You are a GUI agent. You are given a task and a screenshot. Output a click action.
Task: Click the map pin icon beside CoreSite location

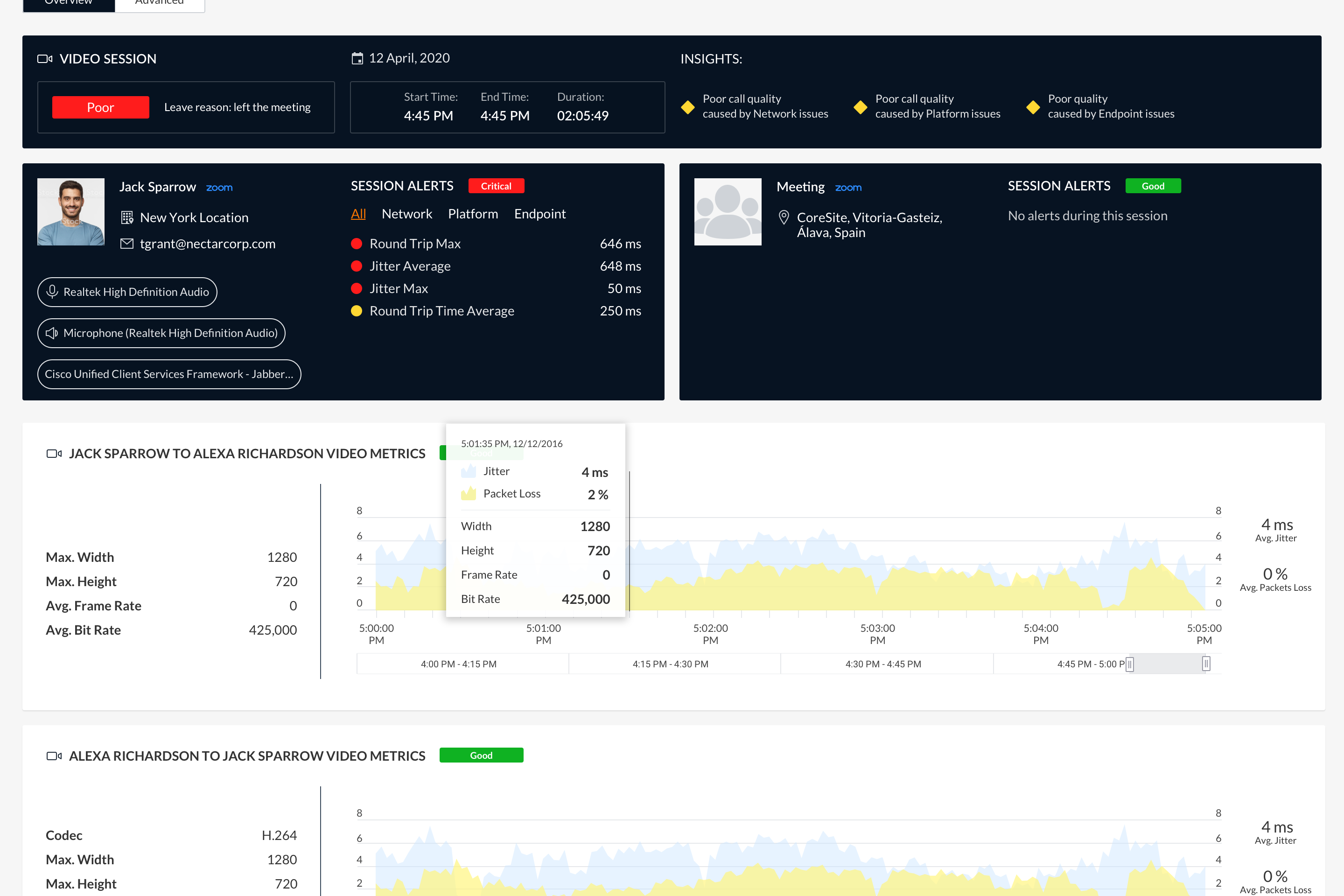(784, 218)
